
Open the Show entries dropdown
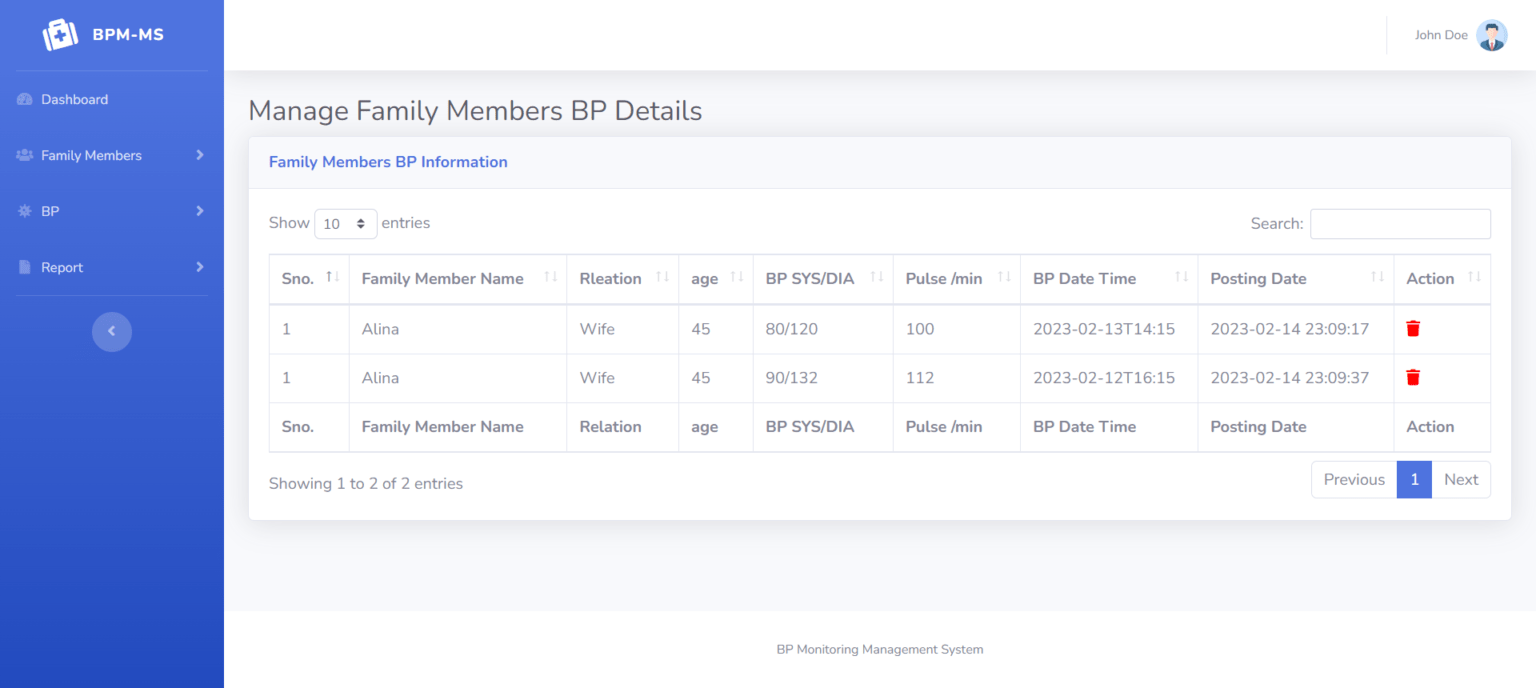click(345, 223)
